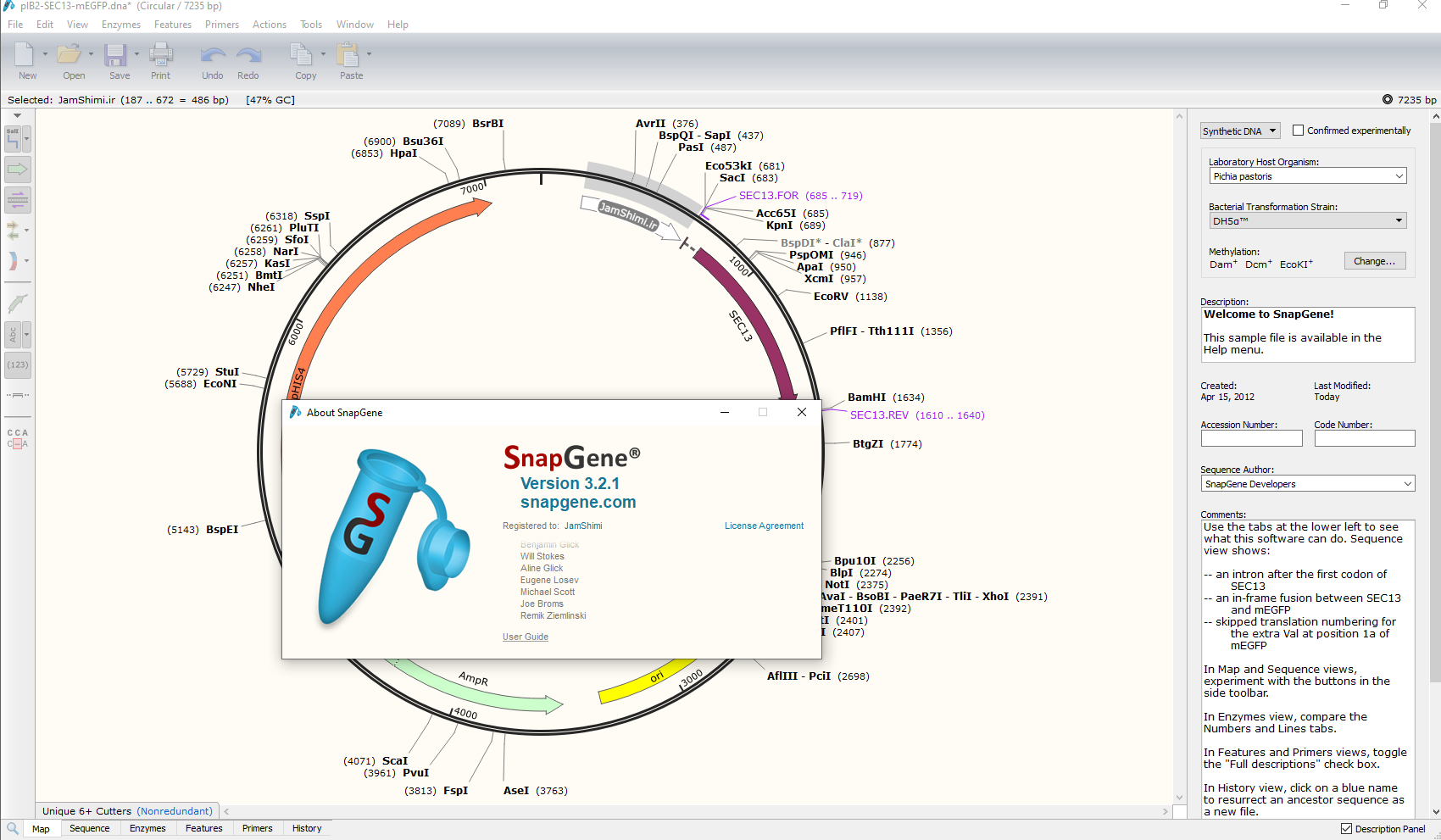
Task: Visit the snapgene.com link
Action: point(578,502)
